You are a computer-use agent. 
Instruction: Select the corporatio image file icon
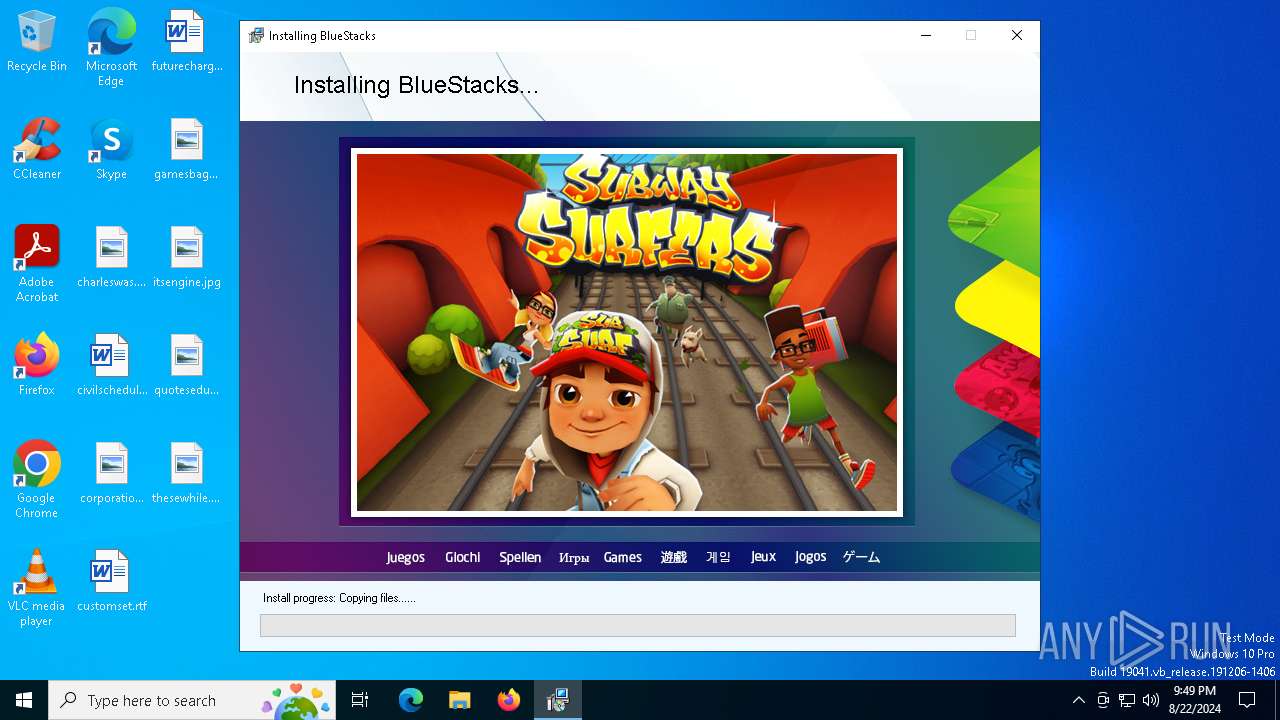[111, 473]
